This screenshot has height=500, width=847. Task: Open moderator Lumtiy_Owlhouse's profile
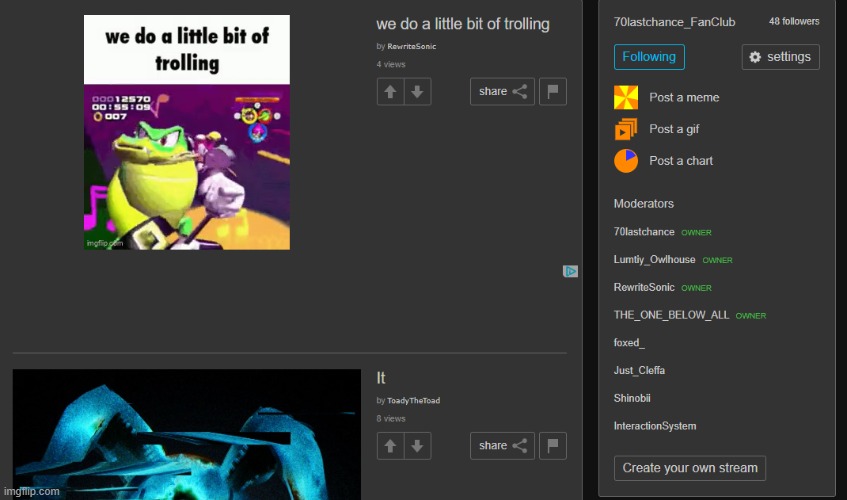click(654, 260)
